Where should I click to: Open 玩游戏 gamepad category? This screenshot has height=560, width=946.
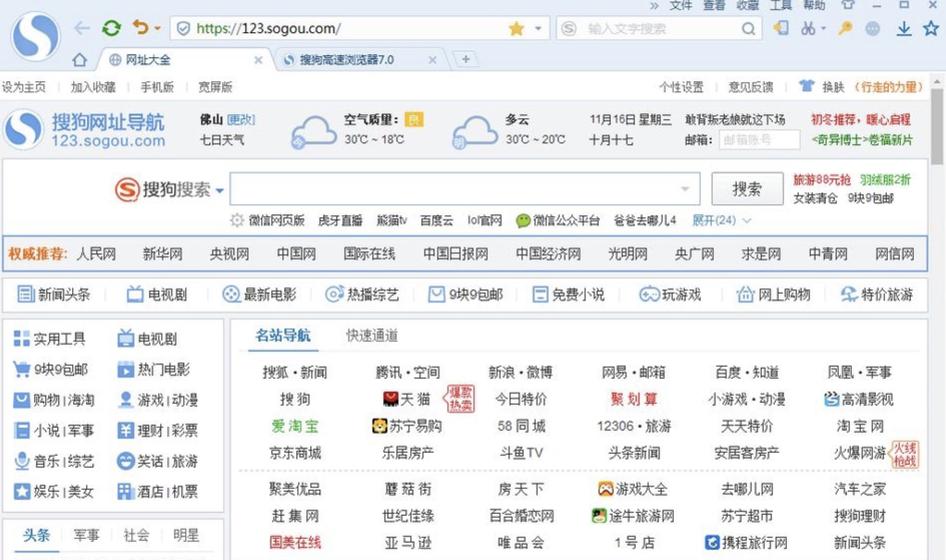[x=670, y=294]
